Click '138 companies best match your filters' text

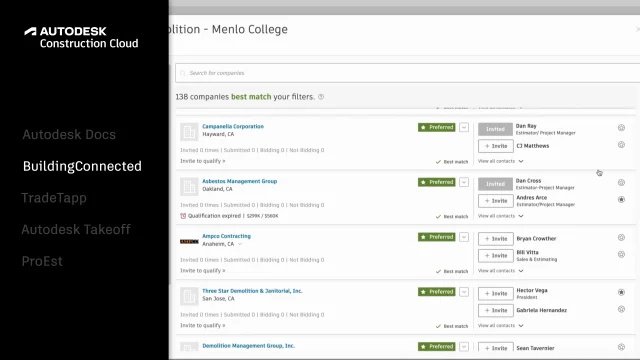tap(245, 97)
